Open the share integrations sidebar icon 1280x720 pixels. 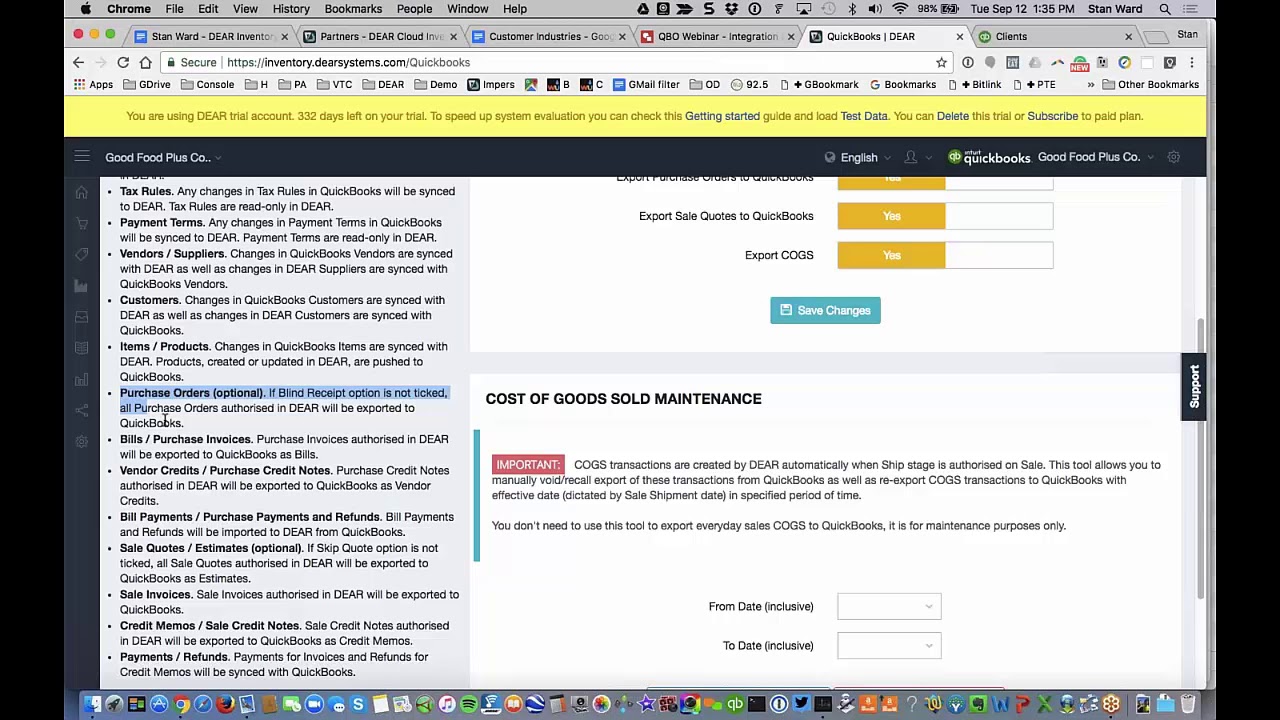point(82,410)
